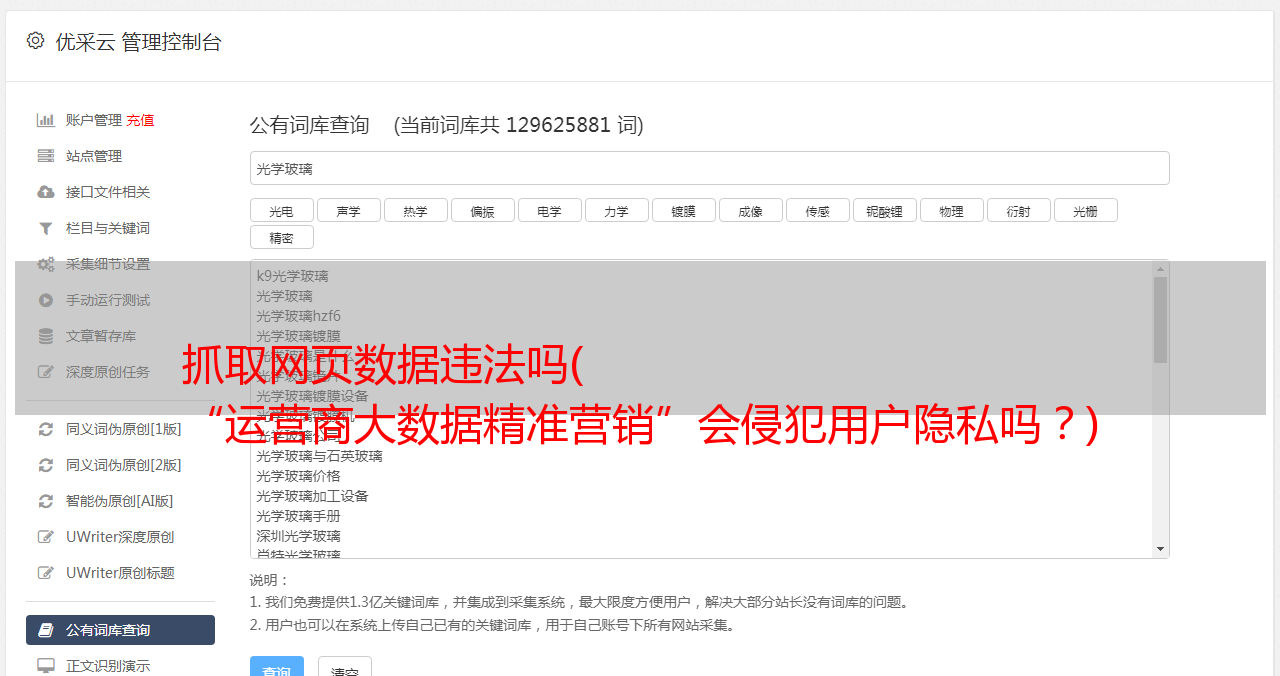The width and height of the screenshot is (1280, 676).
Task: Click the 铌酸锂 keyword tag button
Action: coord(885,210)
